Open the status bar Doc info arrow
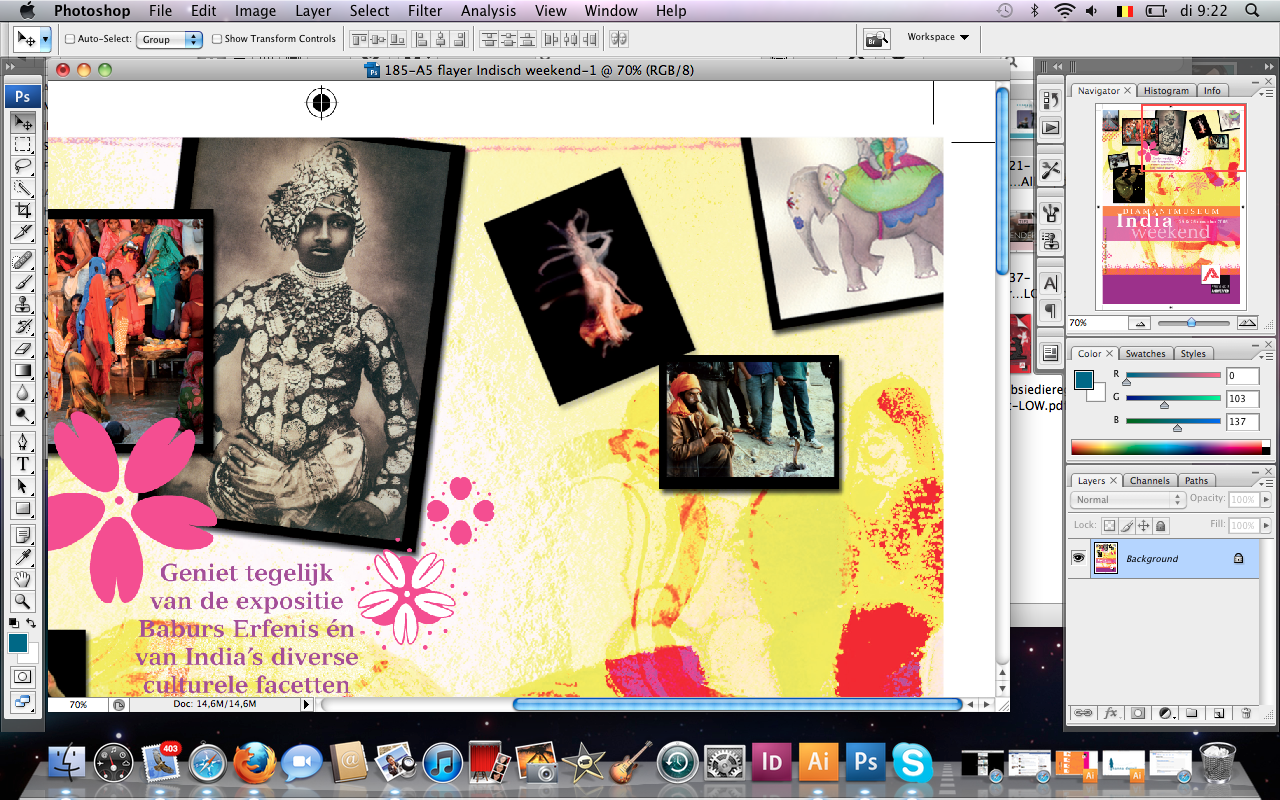 (x=306, y=705)
